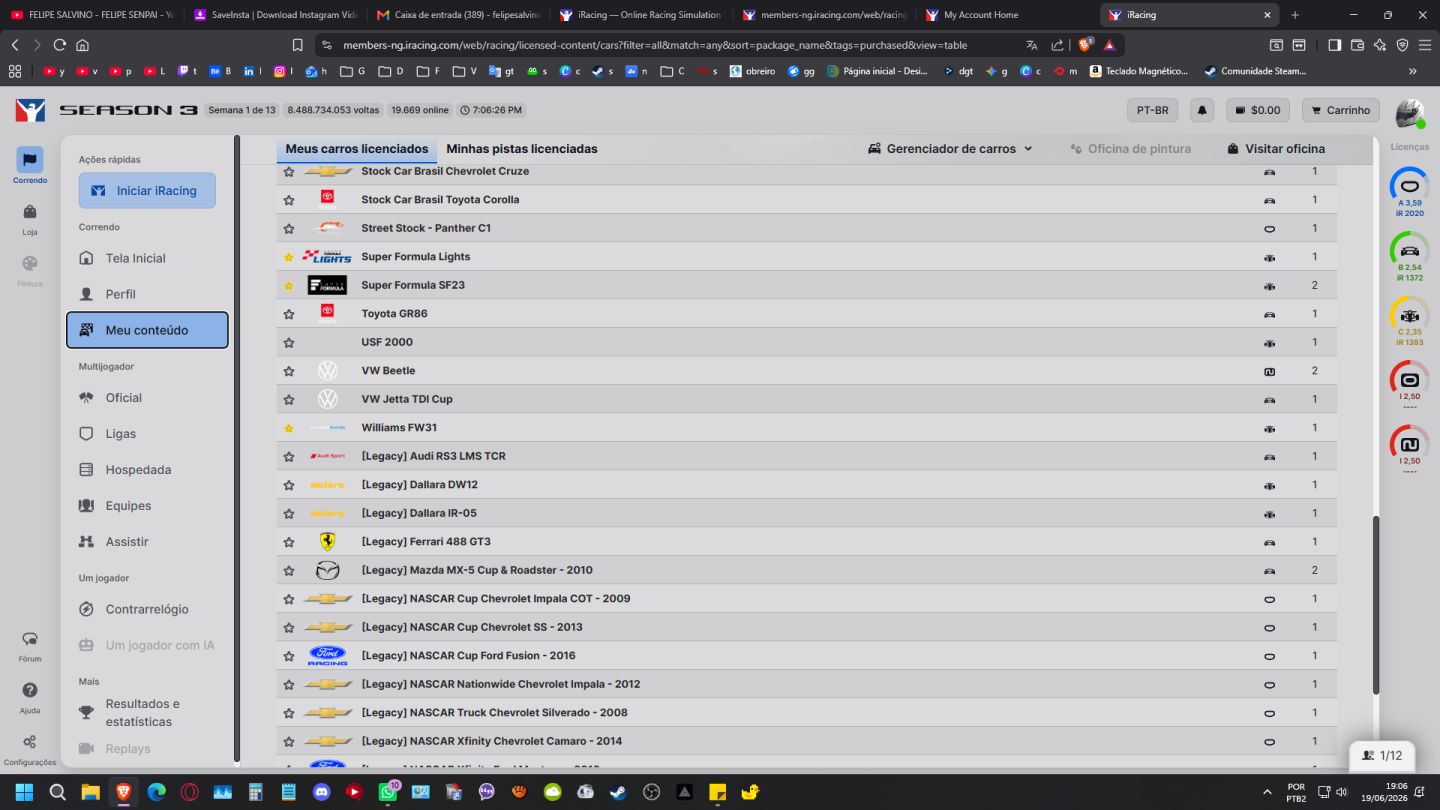This screenshot has width=1440, height=810.
Task: Open Configurações gear in the sidebar
Action: tap(30, 748)
